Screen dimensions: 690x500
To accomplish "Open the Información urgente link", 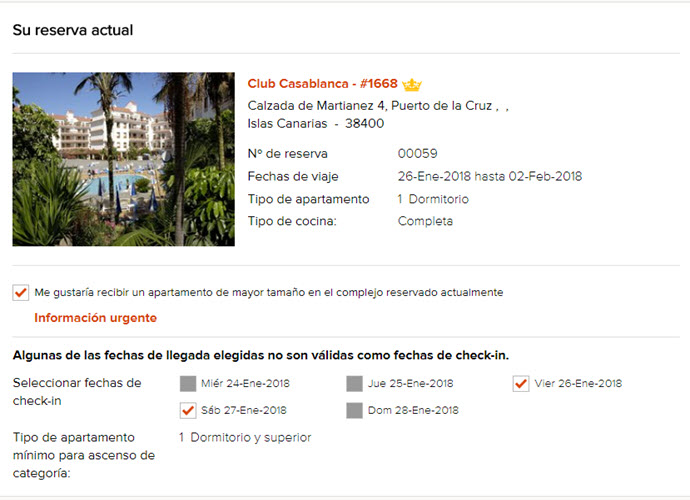I will (x=95, y=318).
